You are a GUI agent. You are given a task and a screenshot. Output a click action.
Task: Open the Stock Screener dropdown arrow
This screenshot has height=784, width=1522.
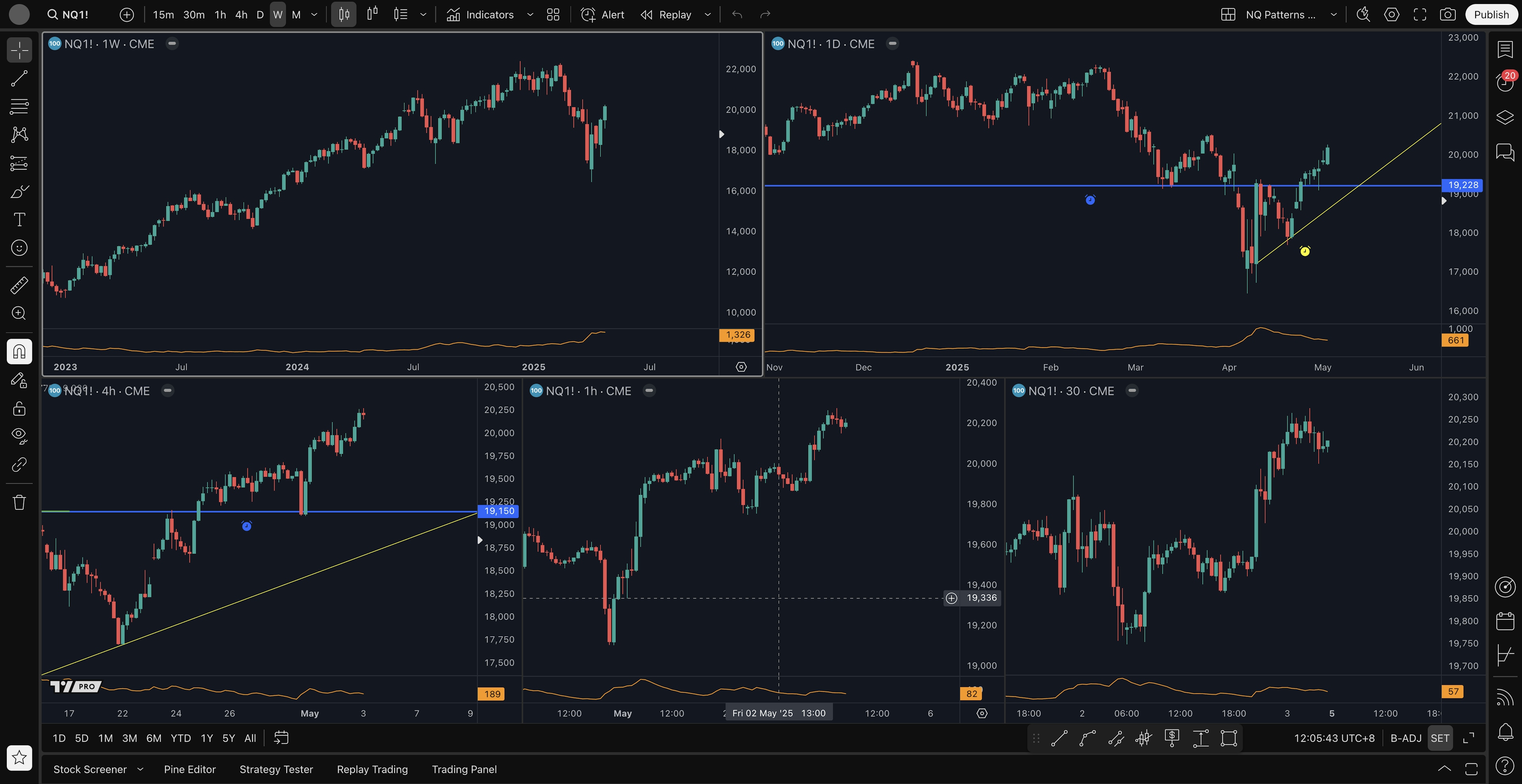click(x=140, y=769)
